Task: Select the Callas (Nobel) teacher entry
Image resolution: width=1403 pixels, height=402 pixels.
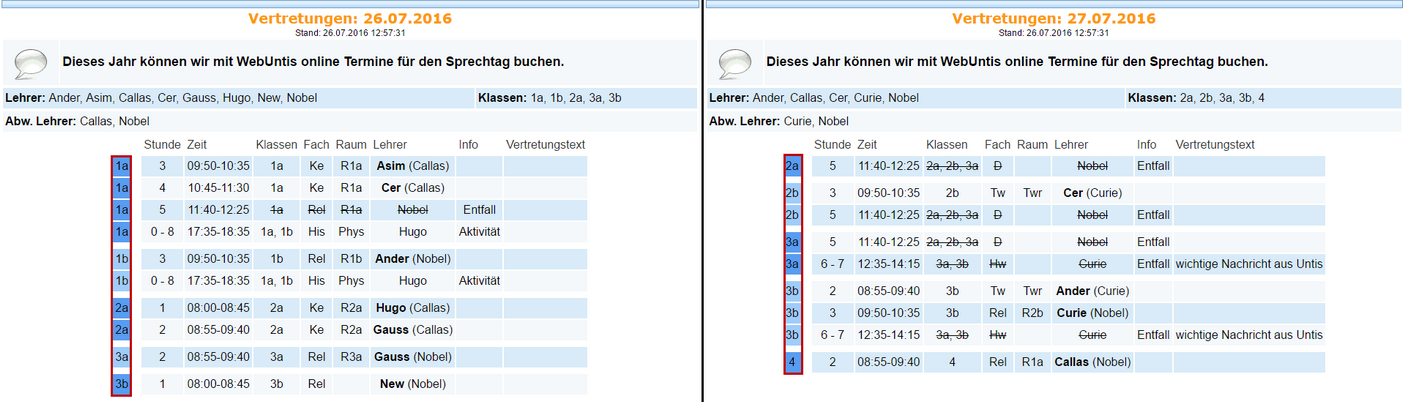Action: coord(1095,362)
